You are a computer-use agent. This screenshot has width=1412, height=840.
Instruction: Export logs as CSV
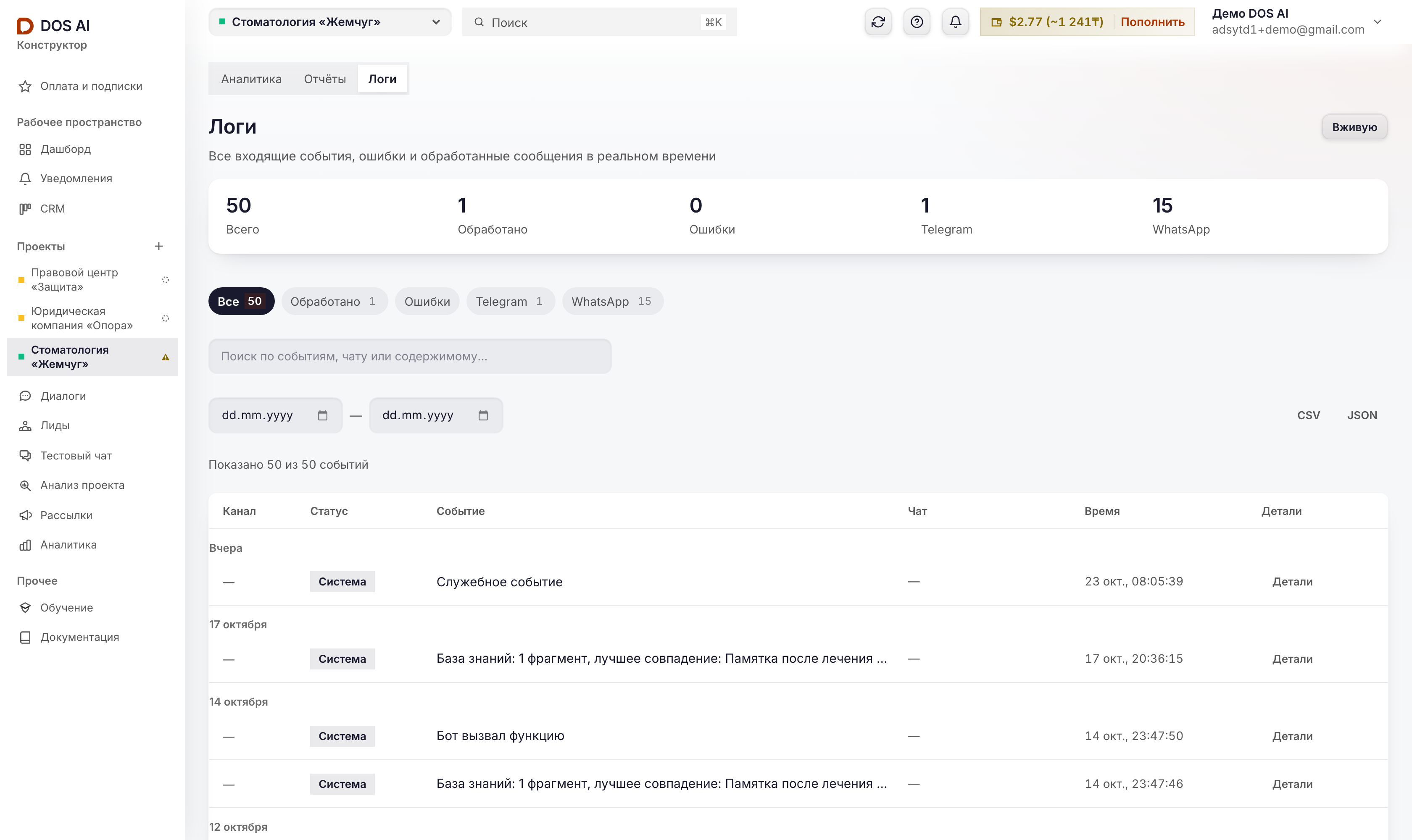[x=1308, y=415]
